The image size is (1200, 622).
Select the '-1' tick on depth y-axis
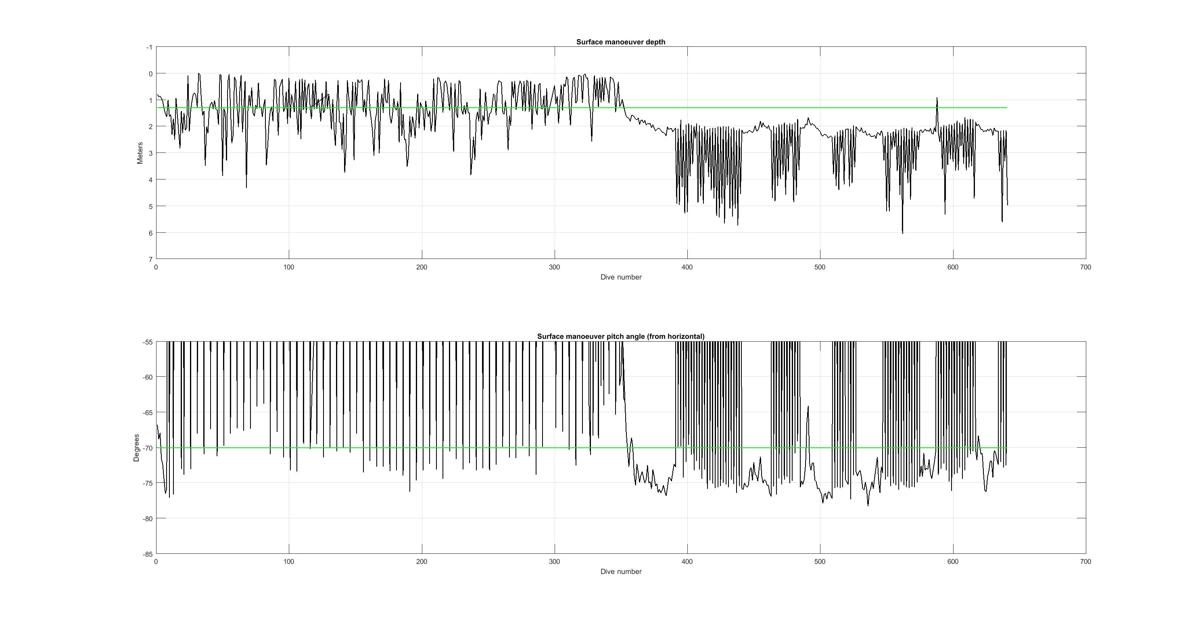[148, 47]
